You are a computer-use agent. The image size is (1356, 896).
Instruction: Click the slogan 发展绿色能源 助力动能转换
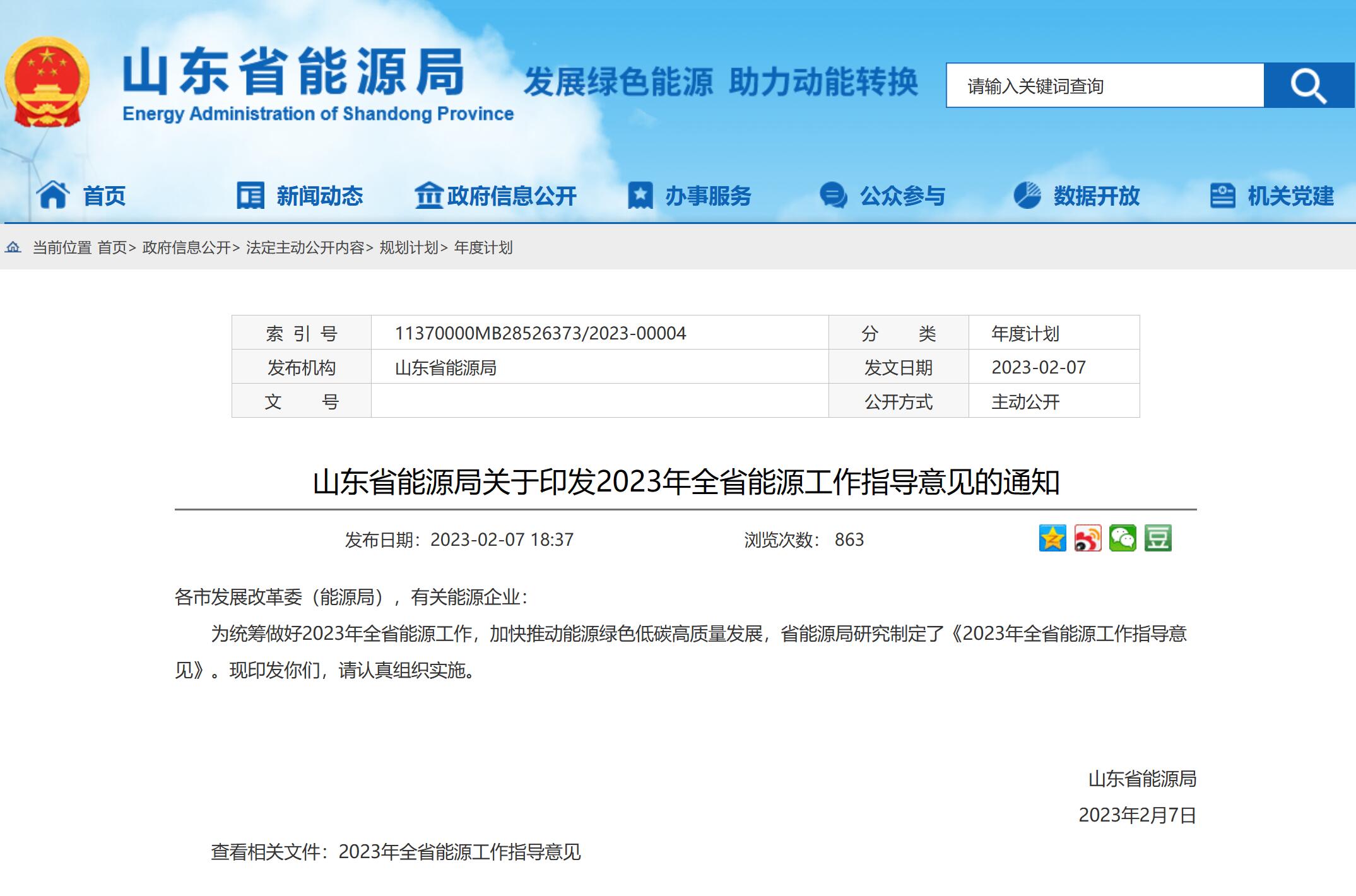[x=721, y=82]
